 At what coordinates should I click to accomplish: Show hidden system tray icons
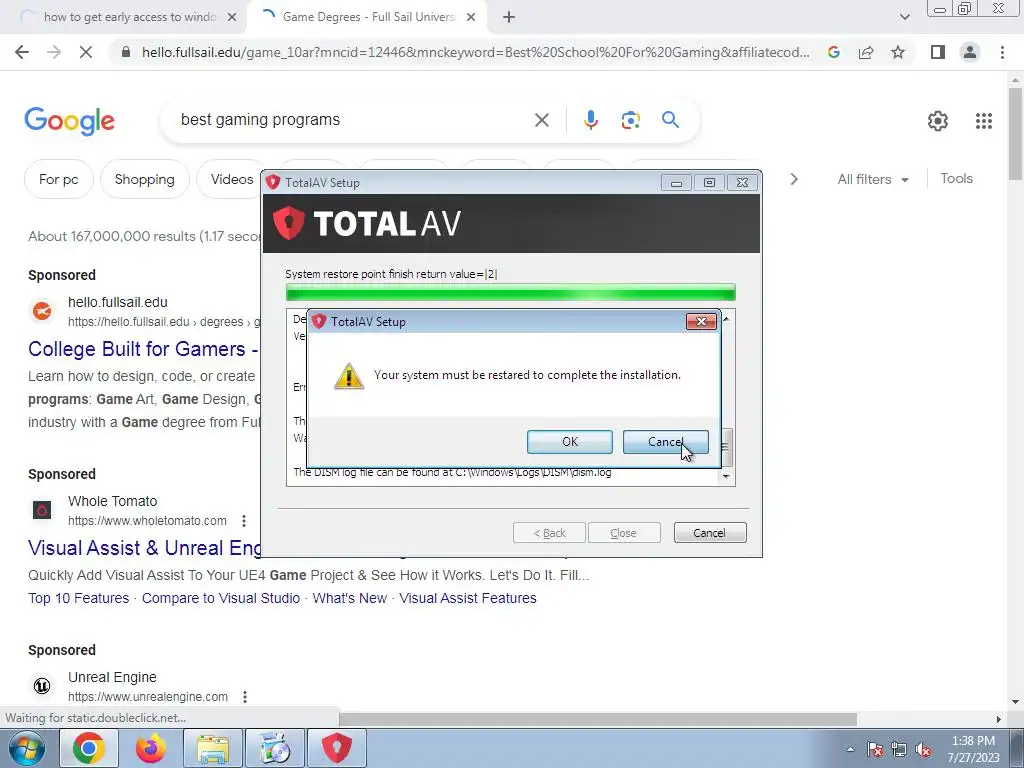850,749
